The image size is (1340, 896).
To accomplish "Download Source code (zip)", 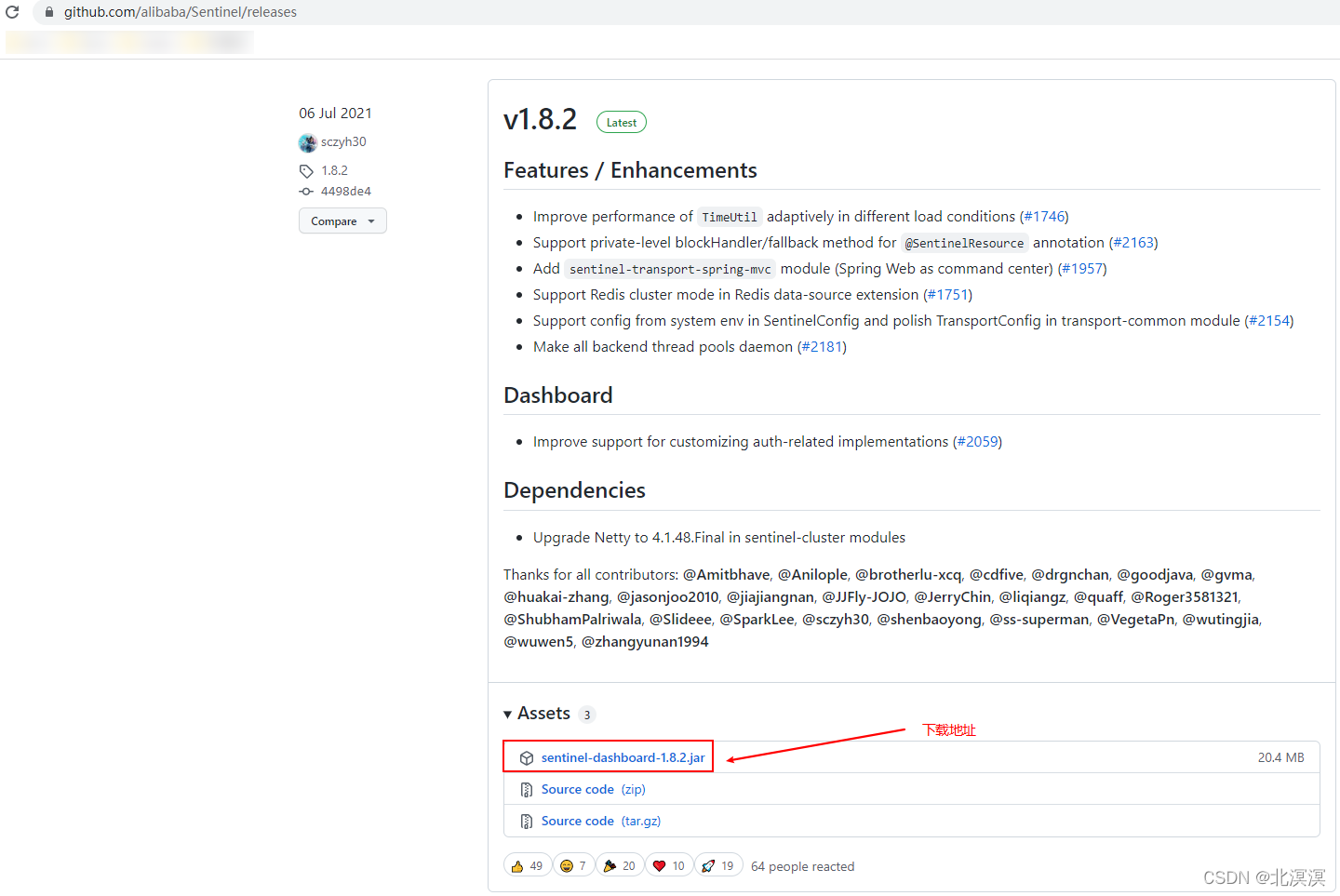I will tap(594, 790).
